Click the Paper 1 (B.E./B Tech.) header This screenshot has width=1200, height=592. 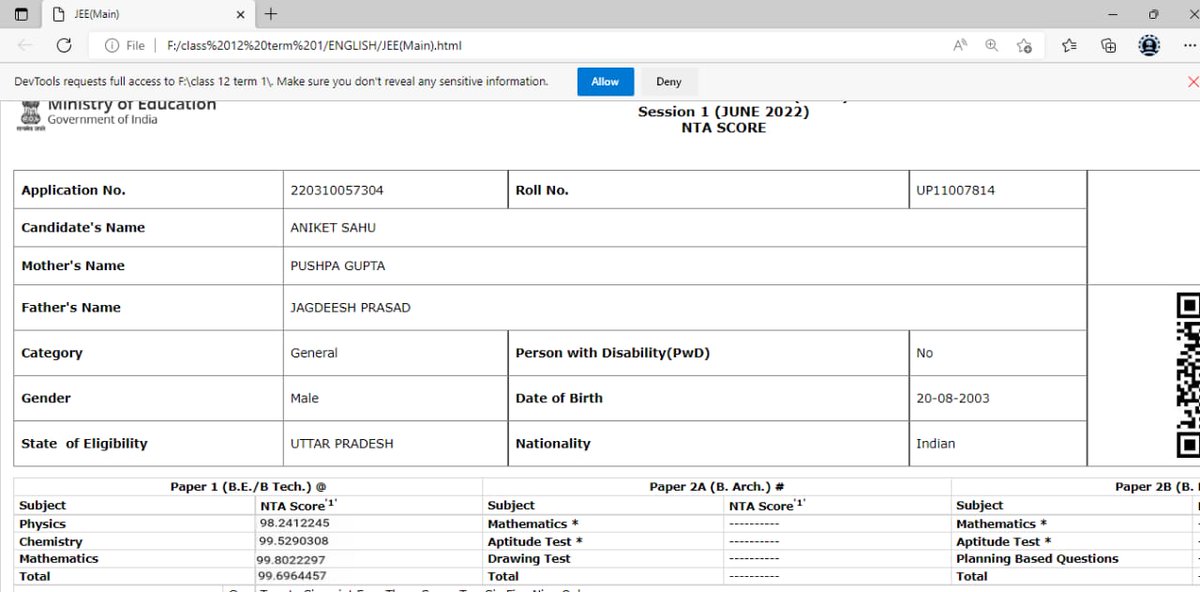248,487
